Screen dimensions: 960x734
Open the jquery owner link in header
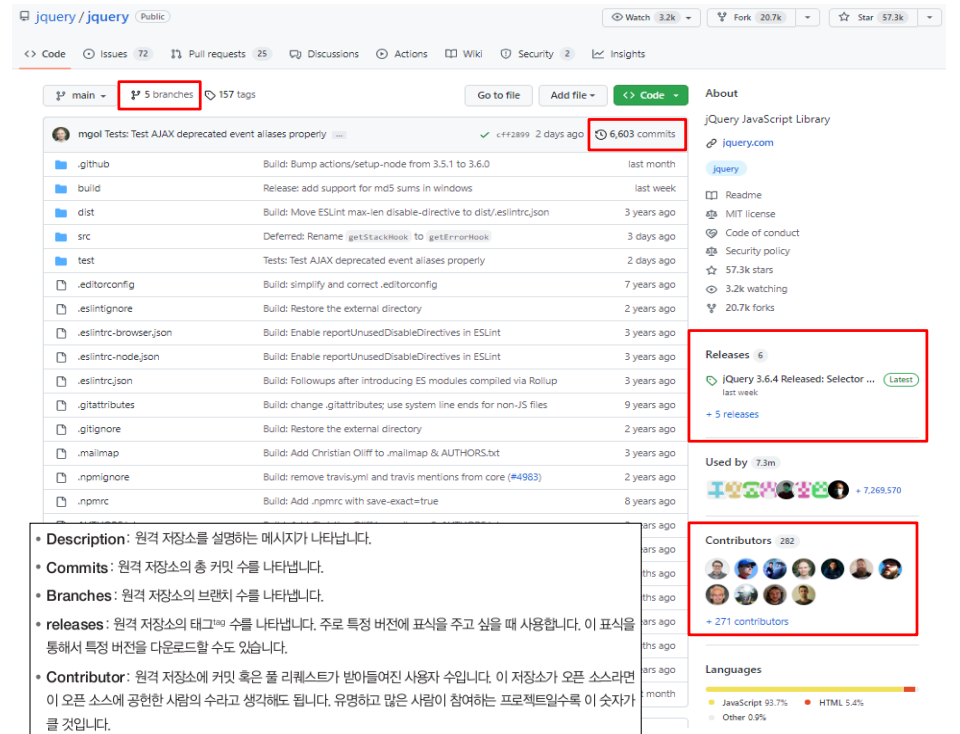click(x=55, y=17)
